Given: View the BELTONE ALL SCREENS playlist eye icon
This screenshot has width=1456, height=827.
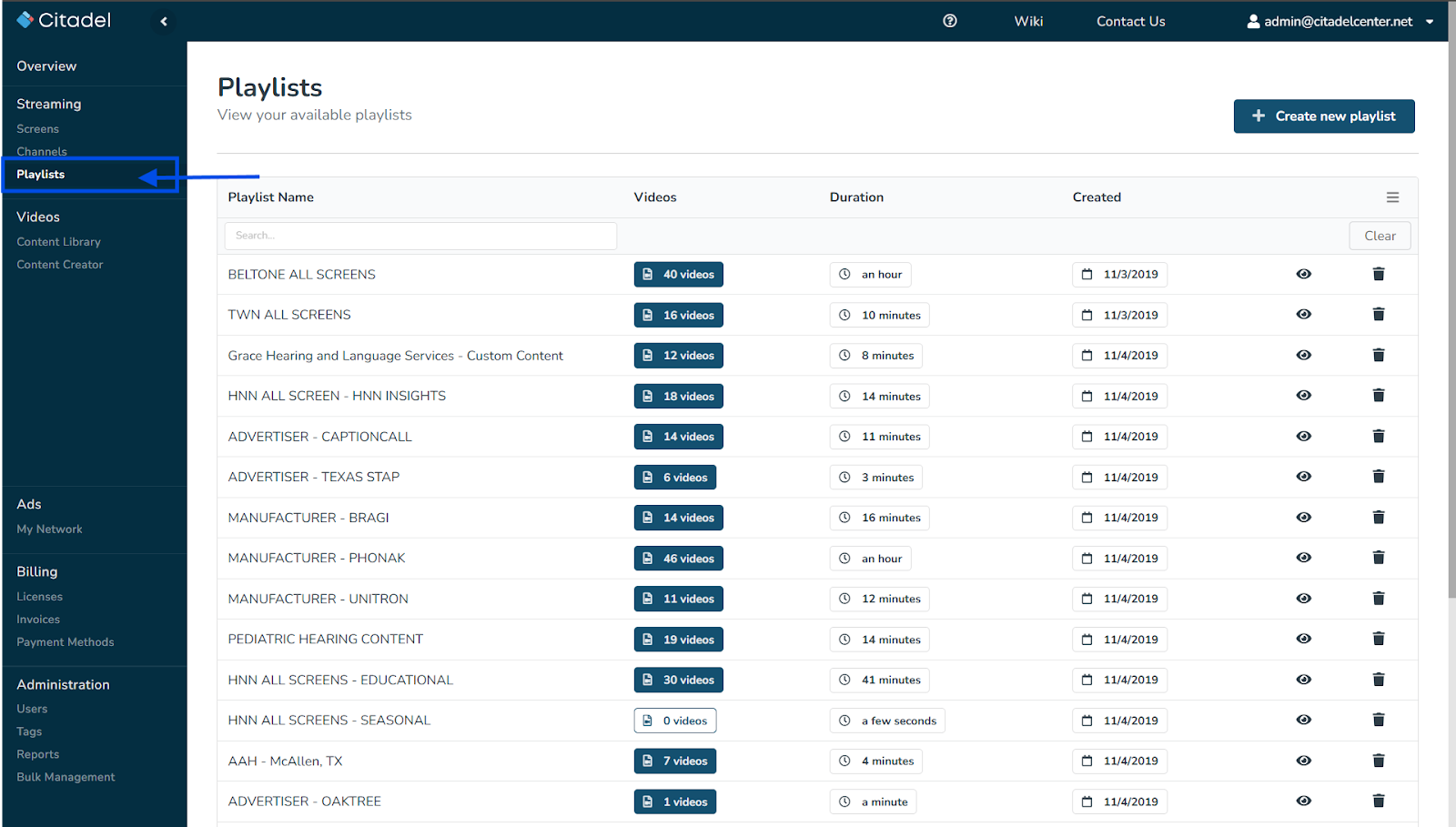Looking at the screenshot, I should click(x=1304, y=274).
